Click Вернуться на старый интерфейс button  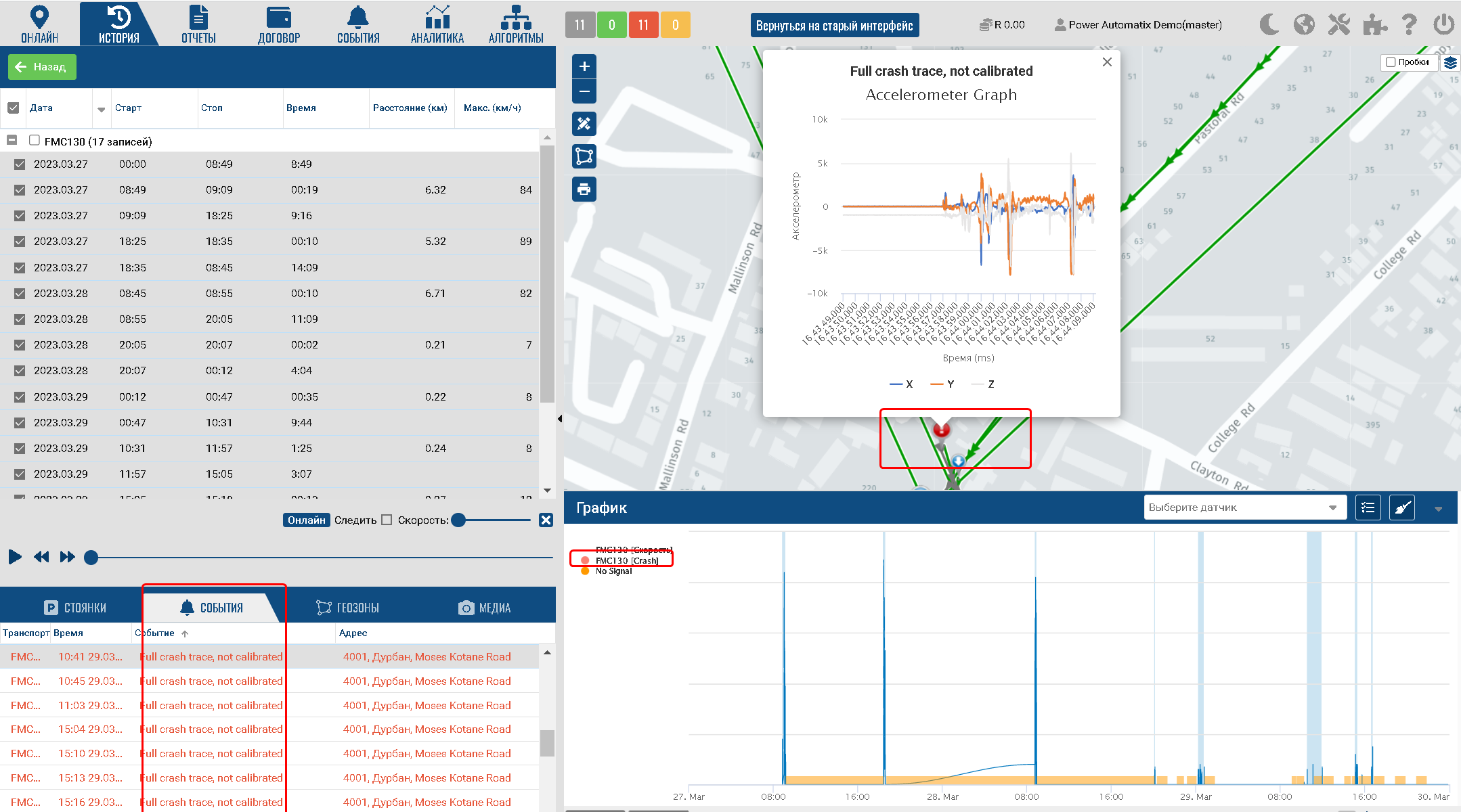pos(834,26)
